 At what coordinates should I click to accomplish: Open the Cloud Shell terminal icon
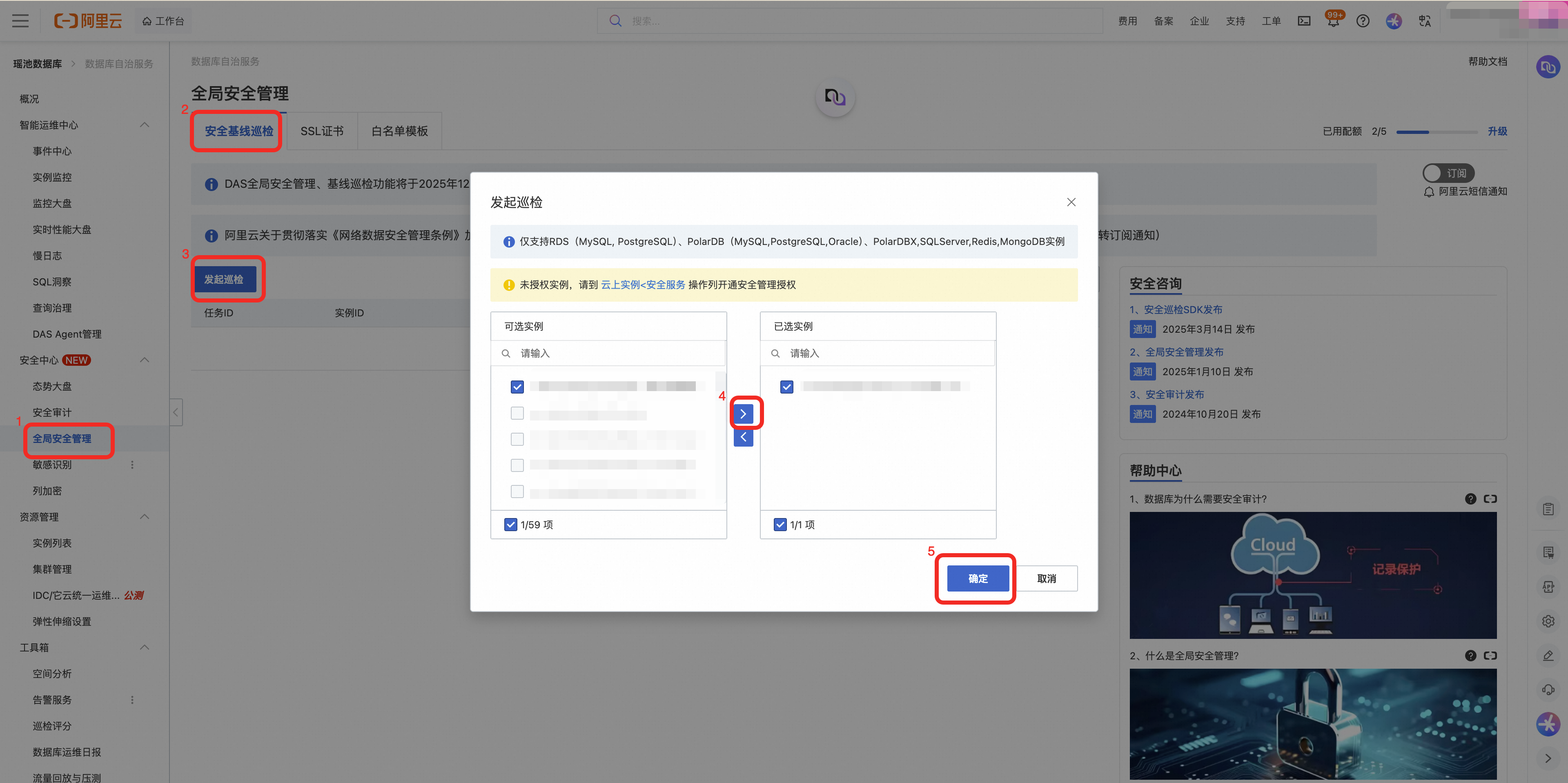[1304, 21]
